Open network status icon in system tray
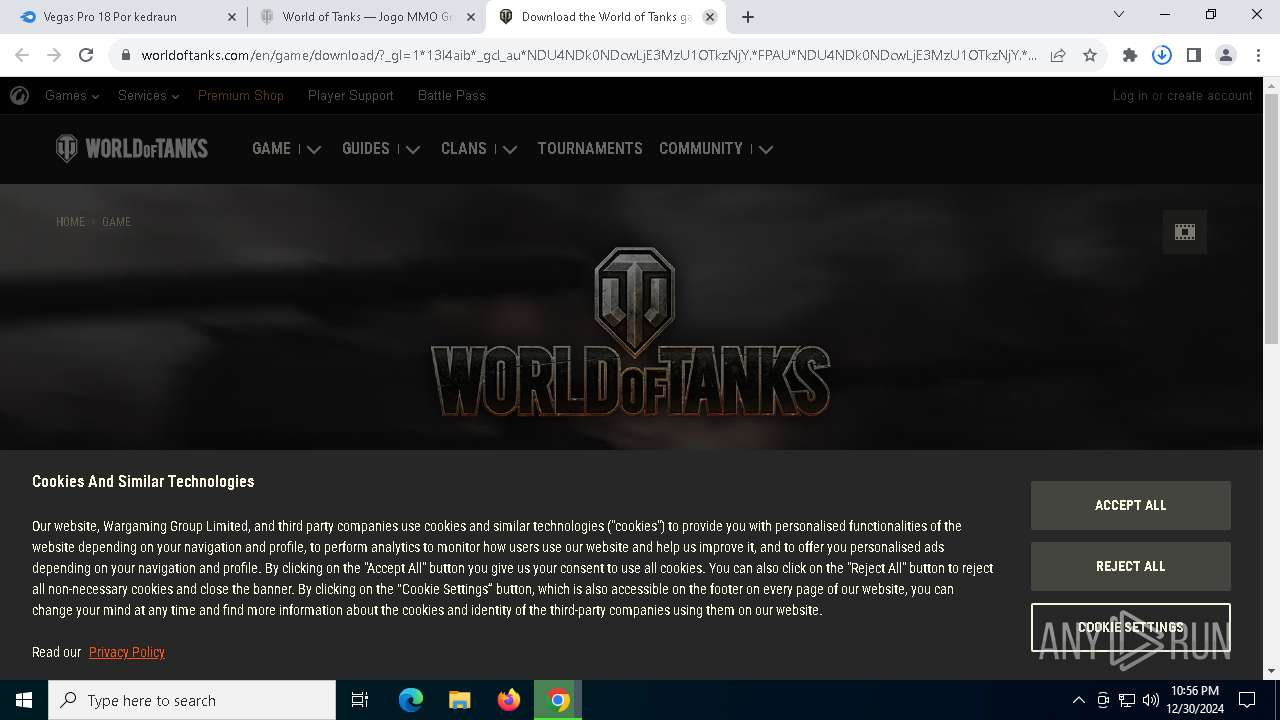The width and height of the screenshot is (1280, 720). pos(1127,700)
